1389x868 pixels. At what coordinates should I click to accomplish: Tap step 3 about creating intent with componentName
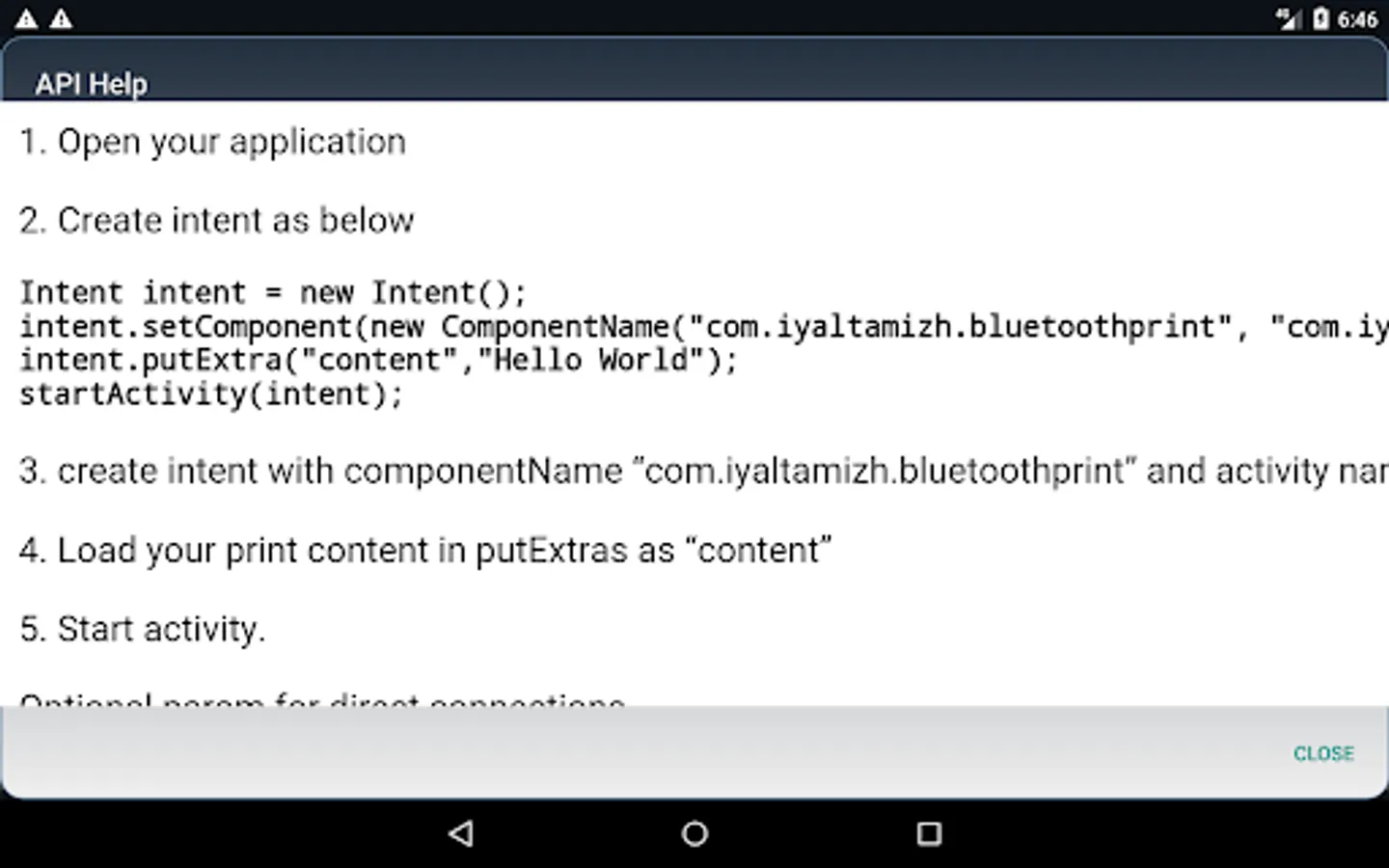coord(704,472)
